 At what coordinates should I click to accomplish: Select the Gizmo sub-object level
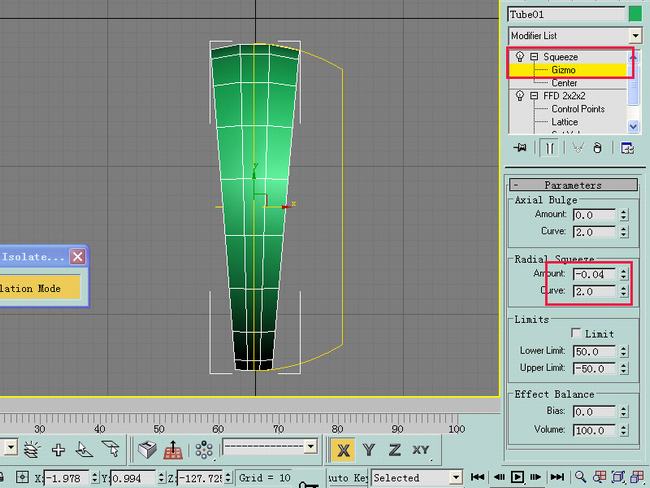(563, 70)
